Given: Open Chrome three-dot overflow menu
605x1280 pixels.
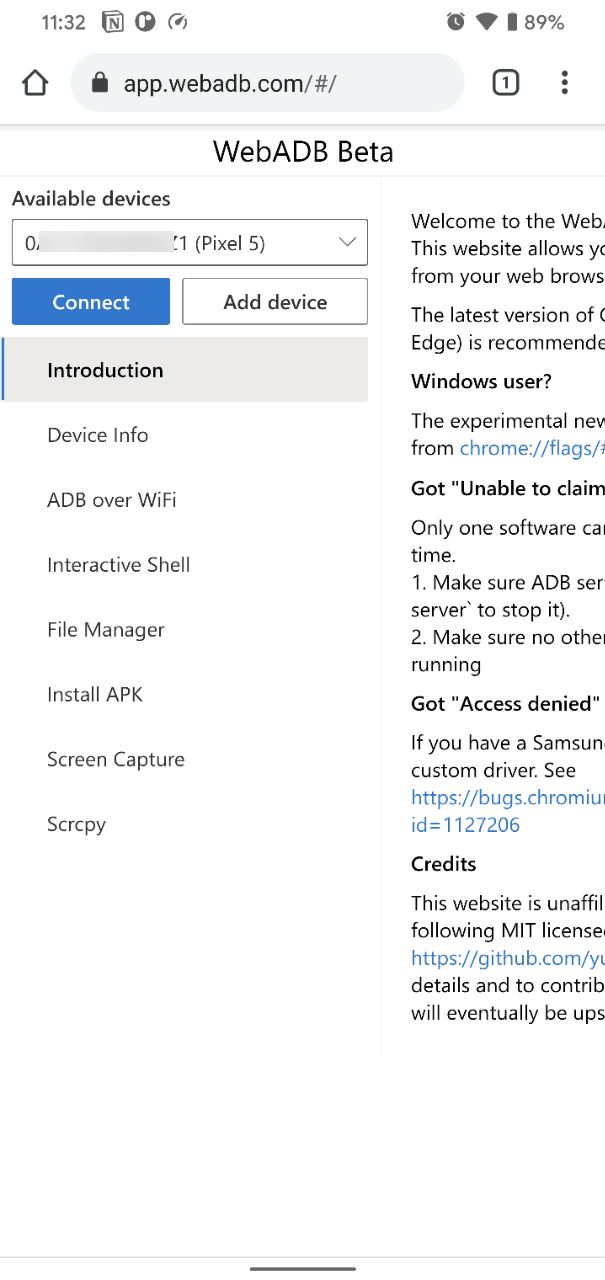Looking at the screenshot, I should [x=565, y=83].
